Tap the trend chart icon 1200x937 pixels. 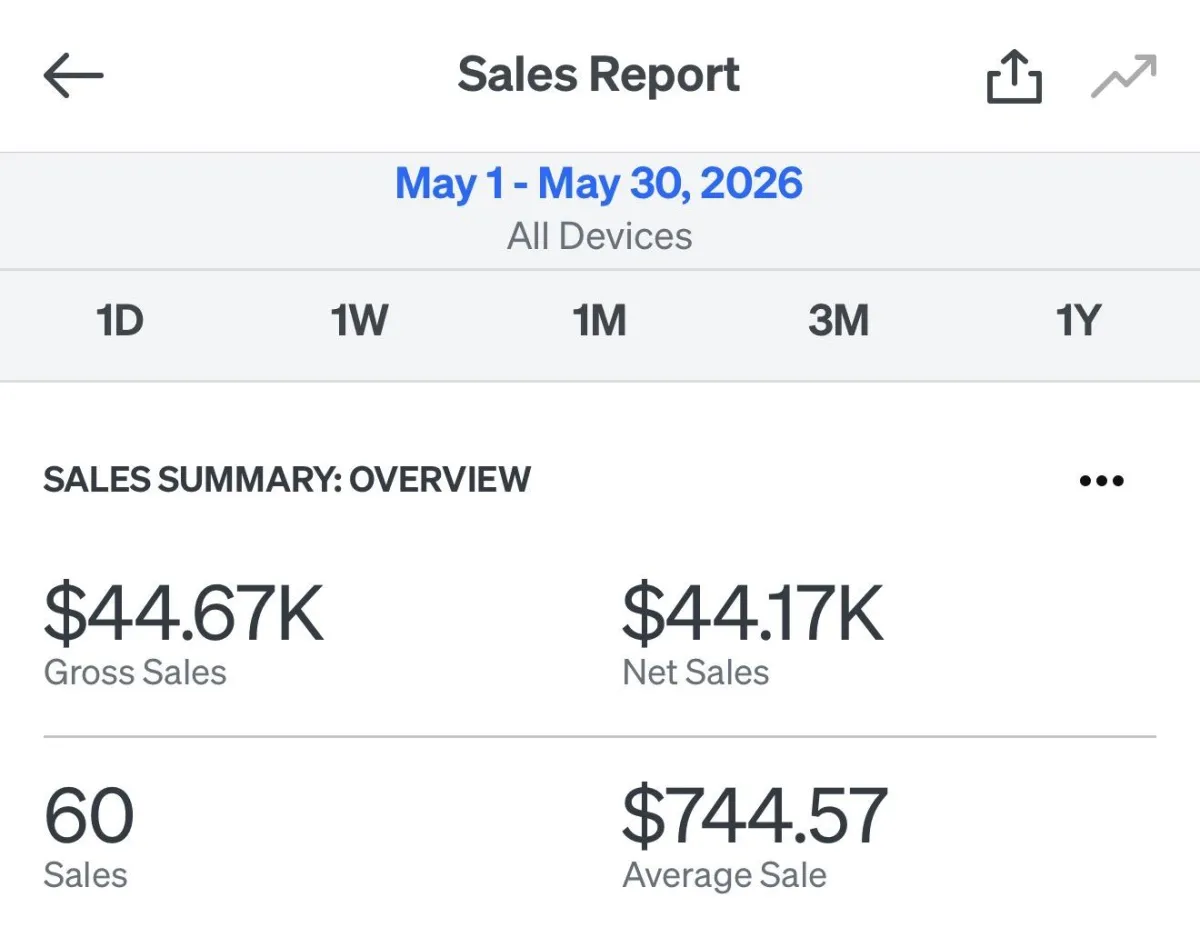pyautogui.click(x=1123, y=77)
